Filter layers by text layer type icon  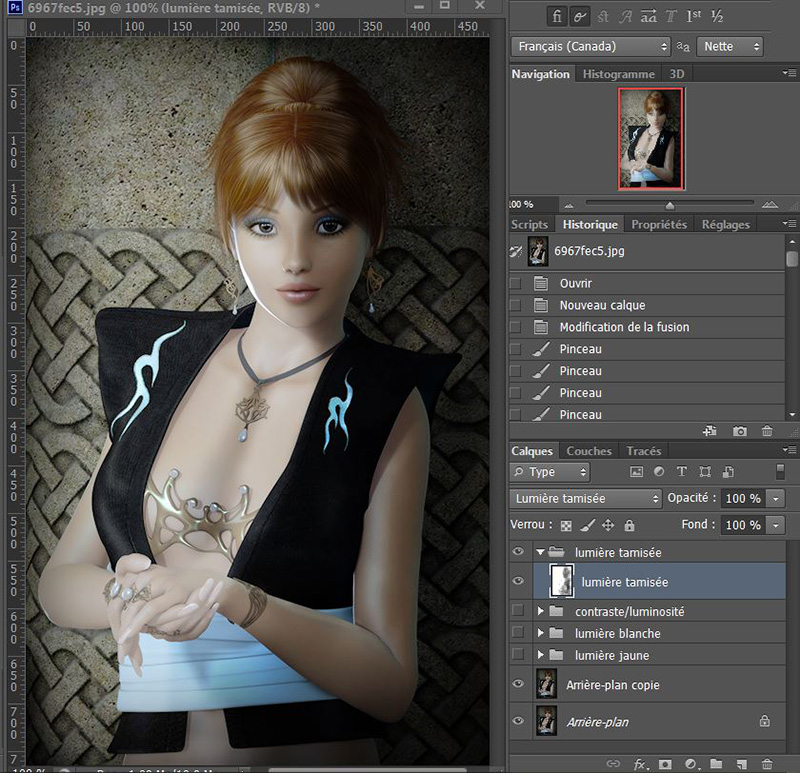coord(682,472)
